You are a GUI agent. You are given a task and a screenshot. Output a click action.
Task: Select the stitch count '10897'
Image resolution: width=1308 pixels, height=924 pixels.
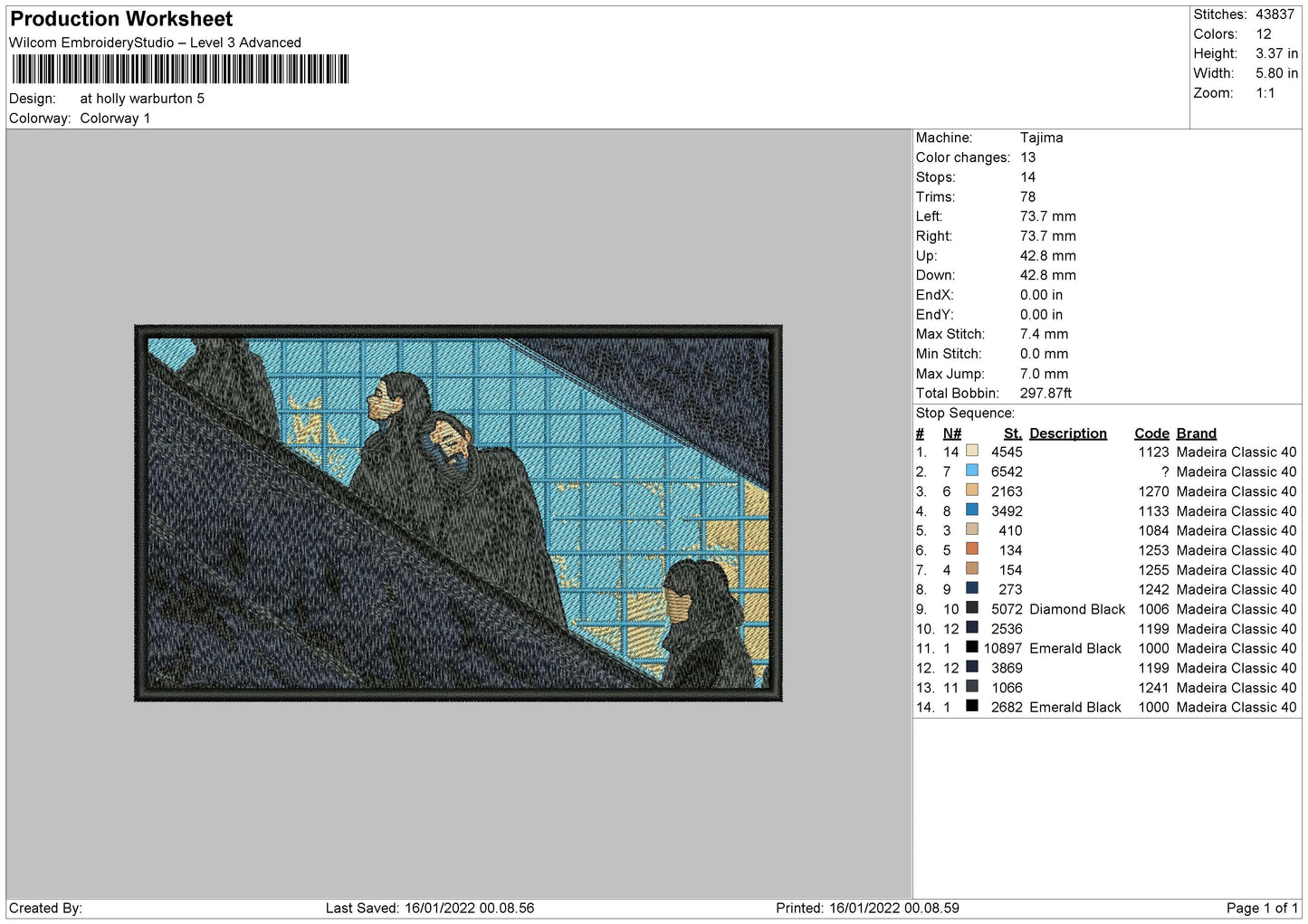(1003, 648)
